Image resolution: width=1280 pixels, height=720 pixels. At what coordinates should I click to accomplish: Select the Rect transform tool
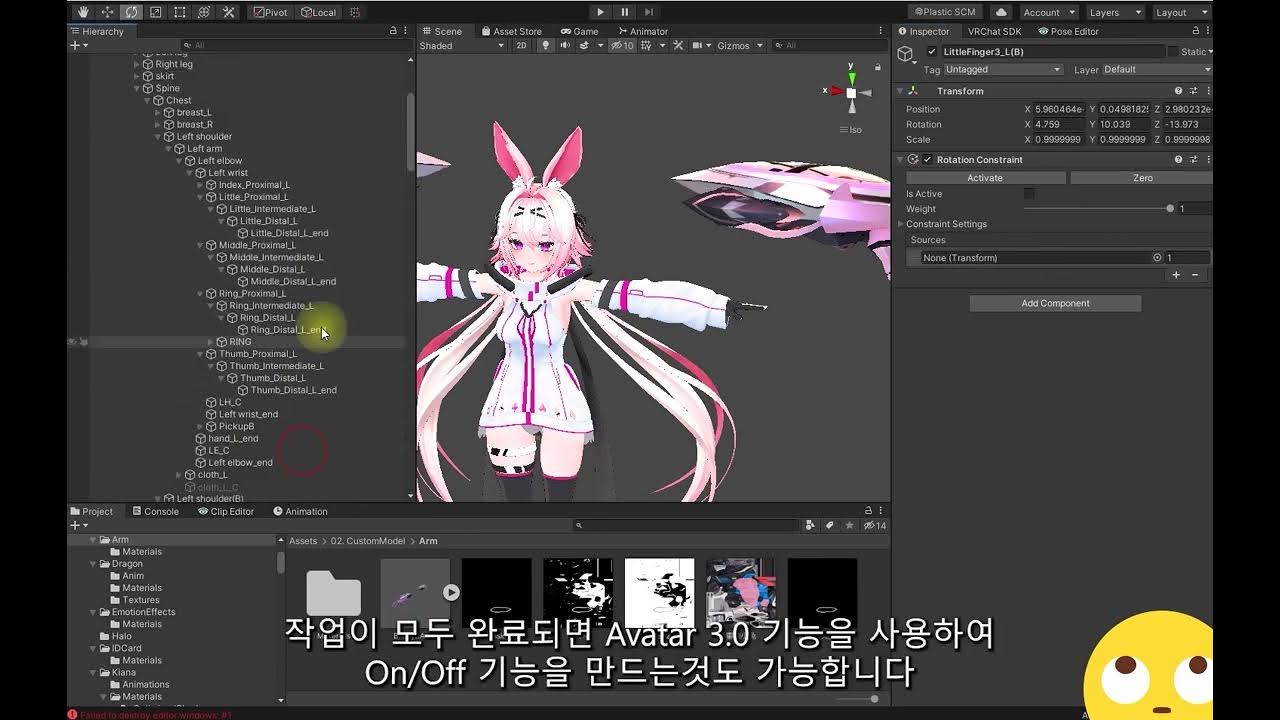click(179, 12)
